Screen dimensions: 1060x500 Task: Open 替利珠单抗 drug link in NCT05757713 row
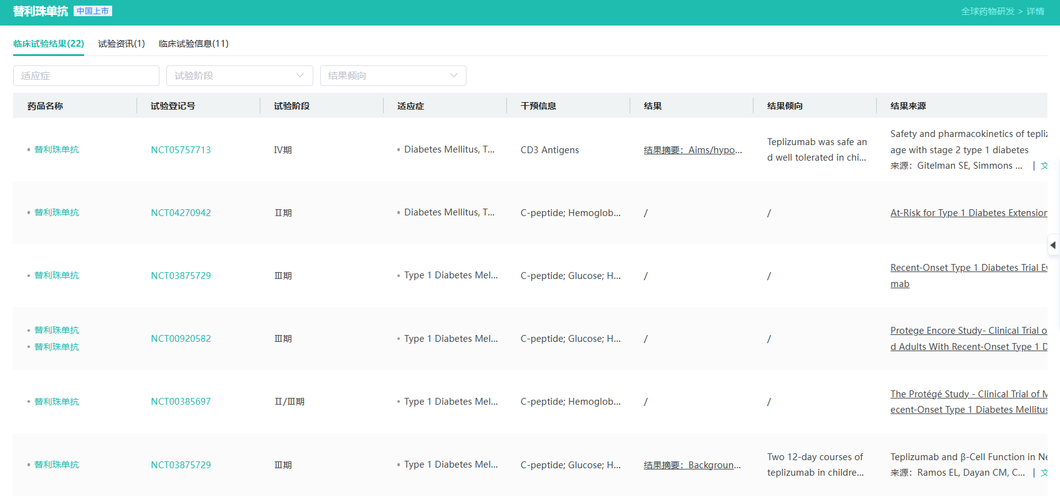coord(57,150)
